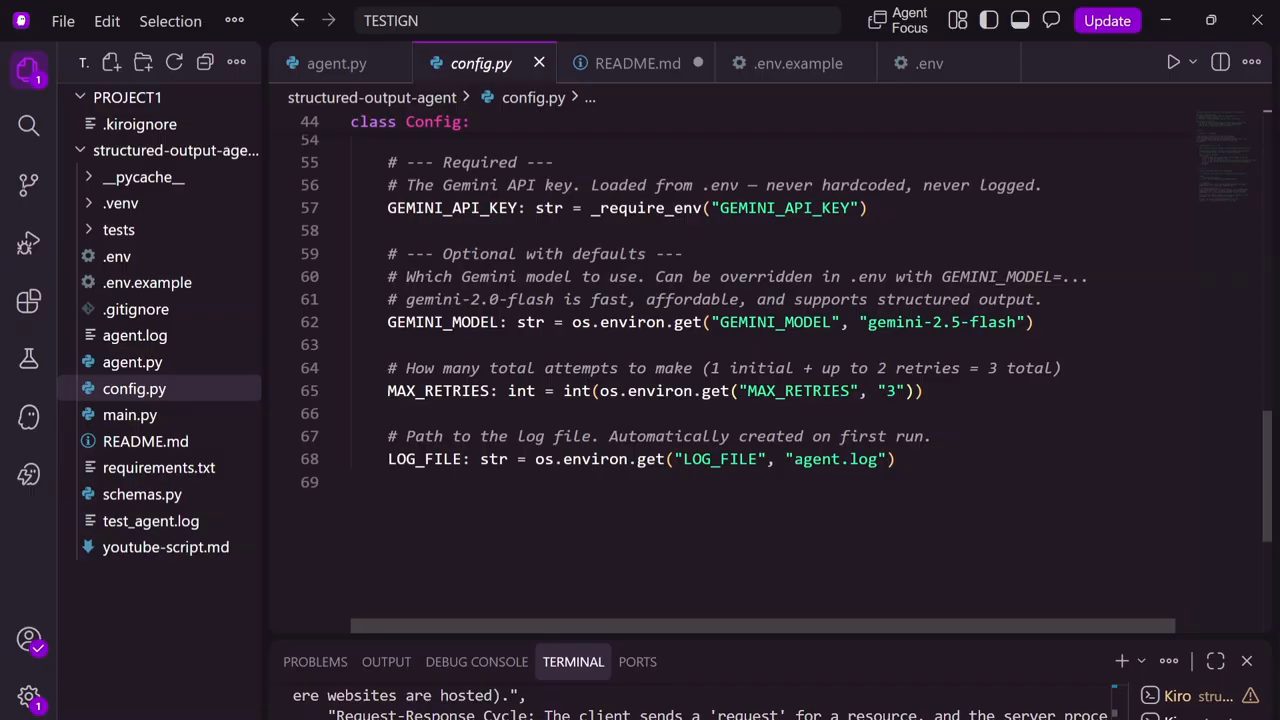Open the Kiro explorer view in activity bar

coord(28,71)
